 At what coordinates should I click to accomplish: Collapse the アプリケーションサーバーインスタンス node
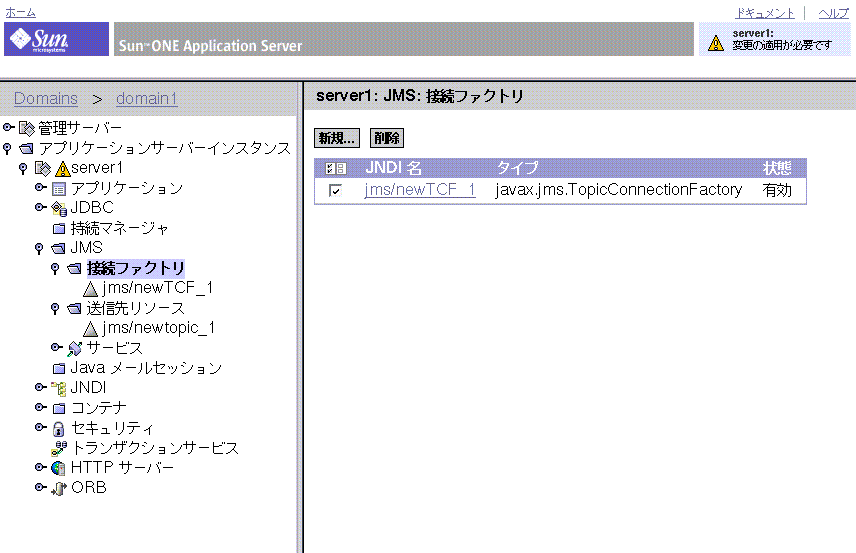coord(7,148)
